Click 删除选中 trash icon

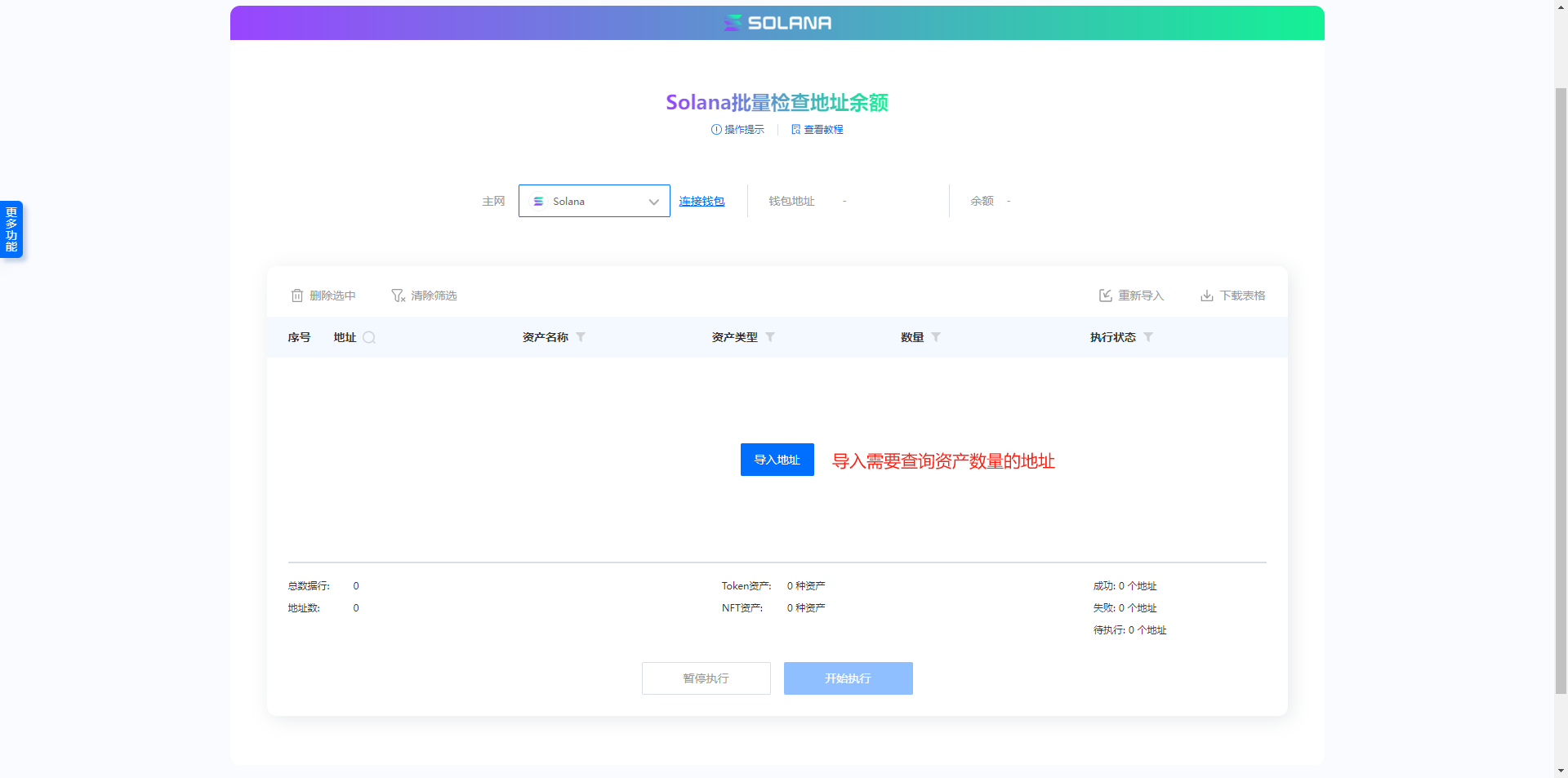pyautogui.click(x=297, y=296)
